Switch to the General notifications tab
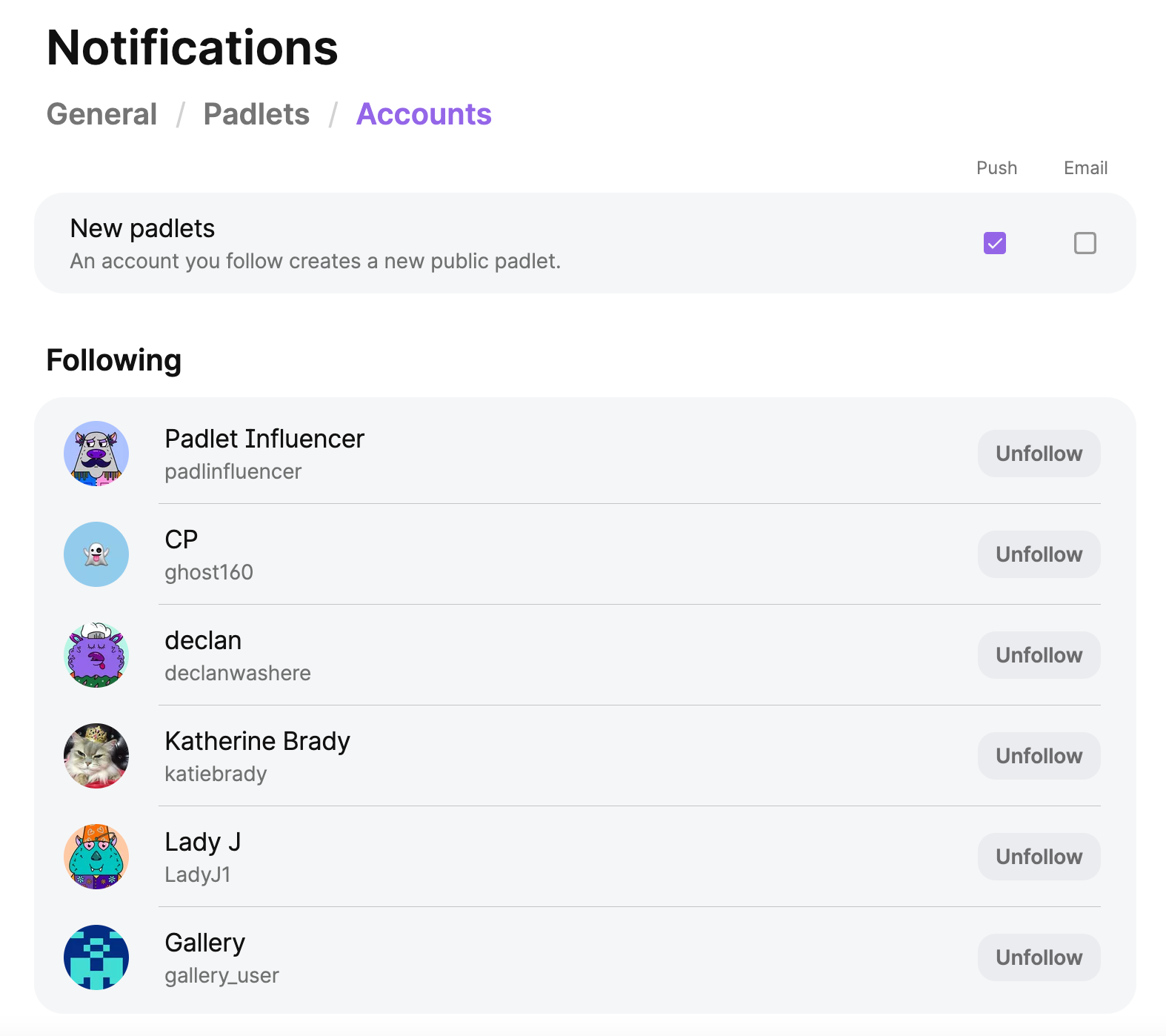The width and height of the screenshot is (1166, 1036). pyautogui.click(x=101, y=114)
